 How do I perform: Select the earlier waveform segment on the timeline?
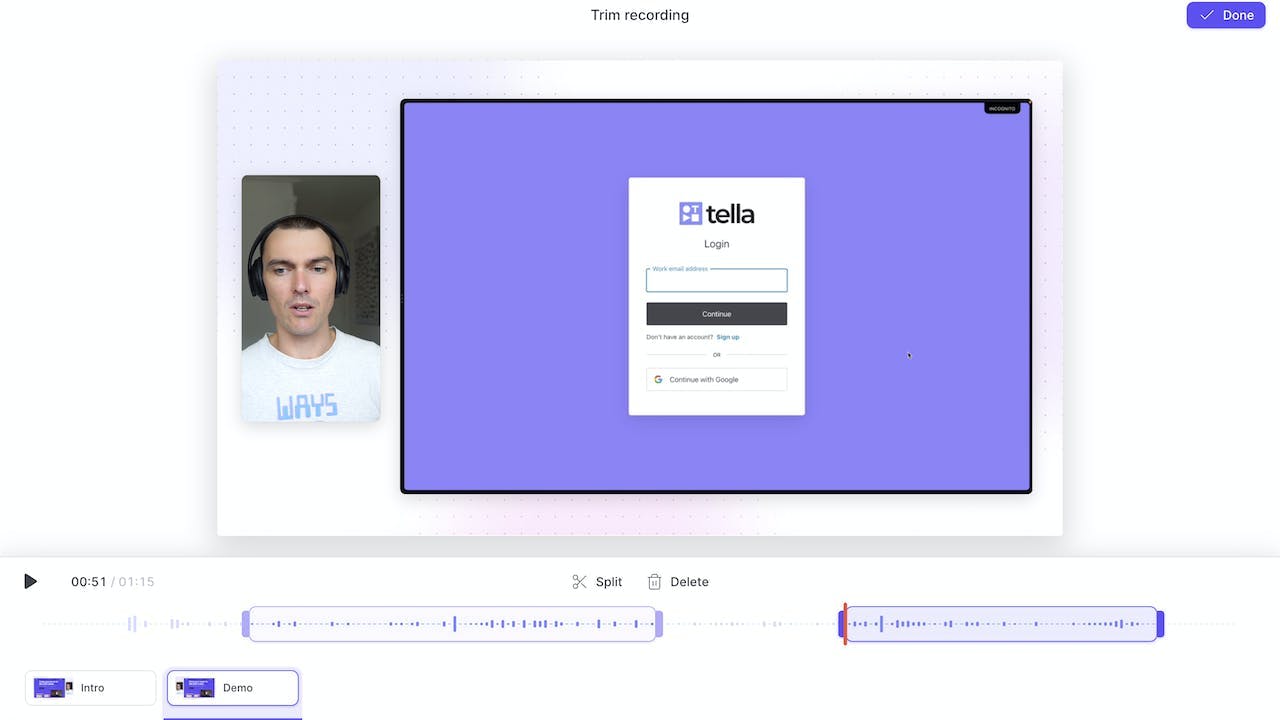point(452,624)
